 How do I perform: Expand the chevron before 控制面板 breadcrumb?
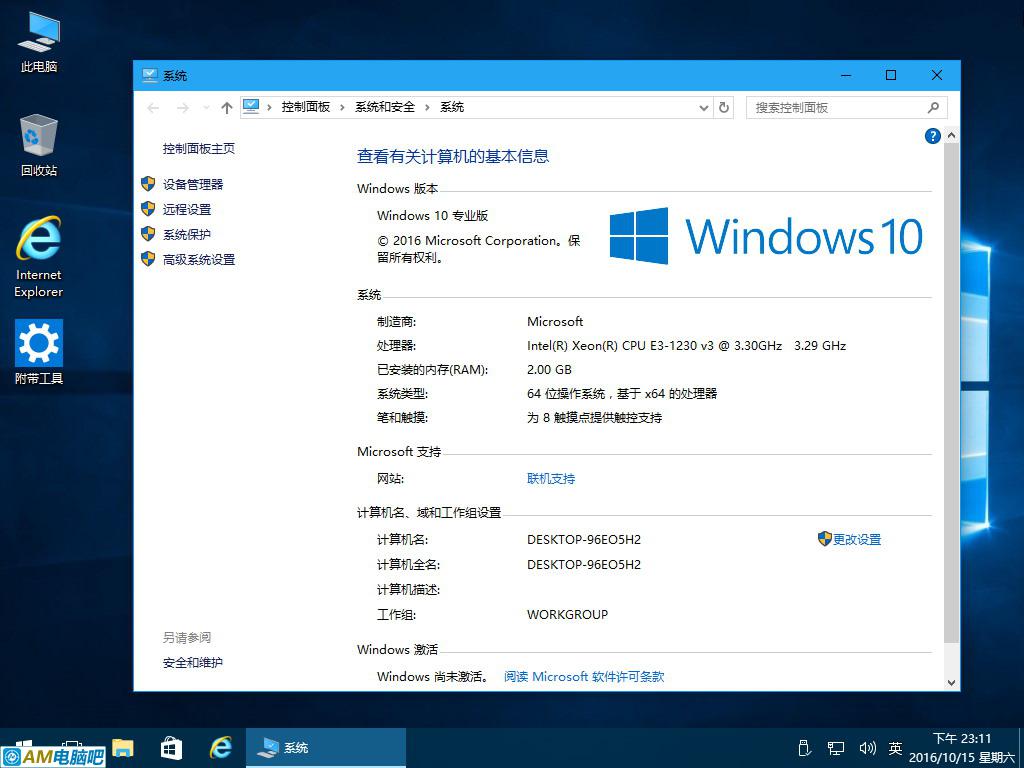[x=269, y=107]
